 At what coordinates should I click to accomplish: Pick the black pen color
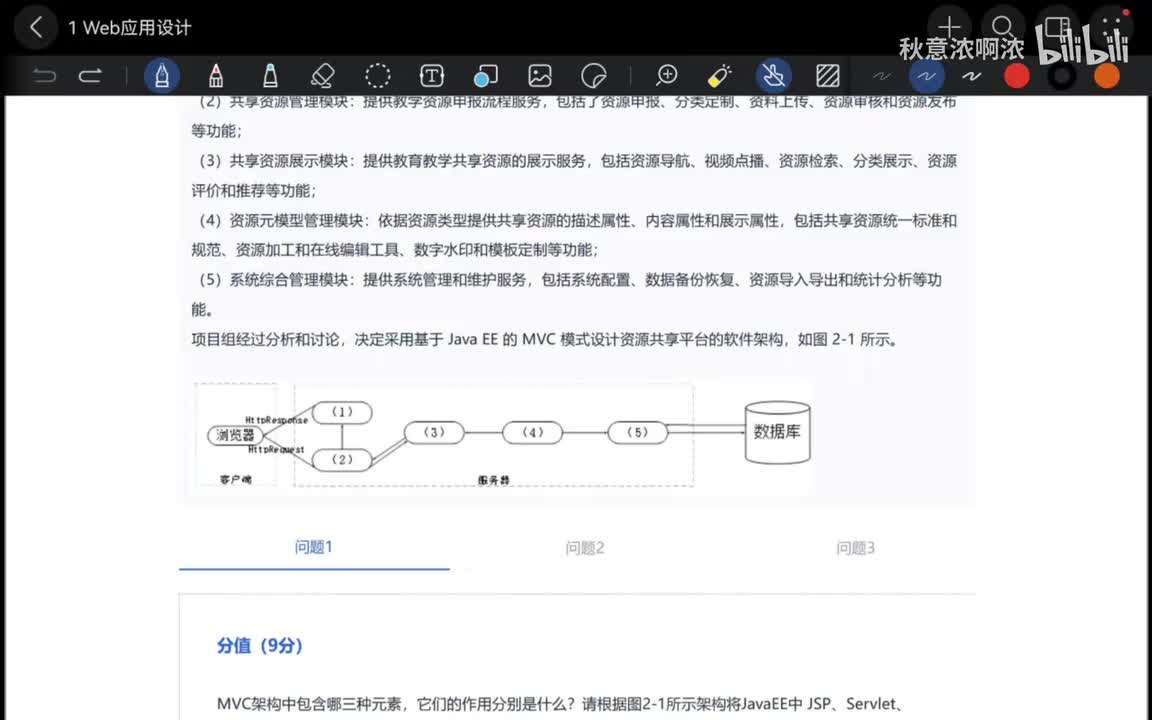click(1062, 76)
